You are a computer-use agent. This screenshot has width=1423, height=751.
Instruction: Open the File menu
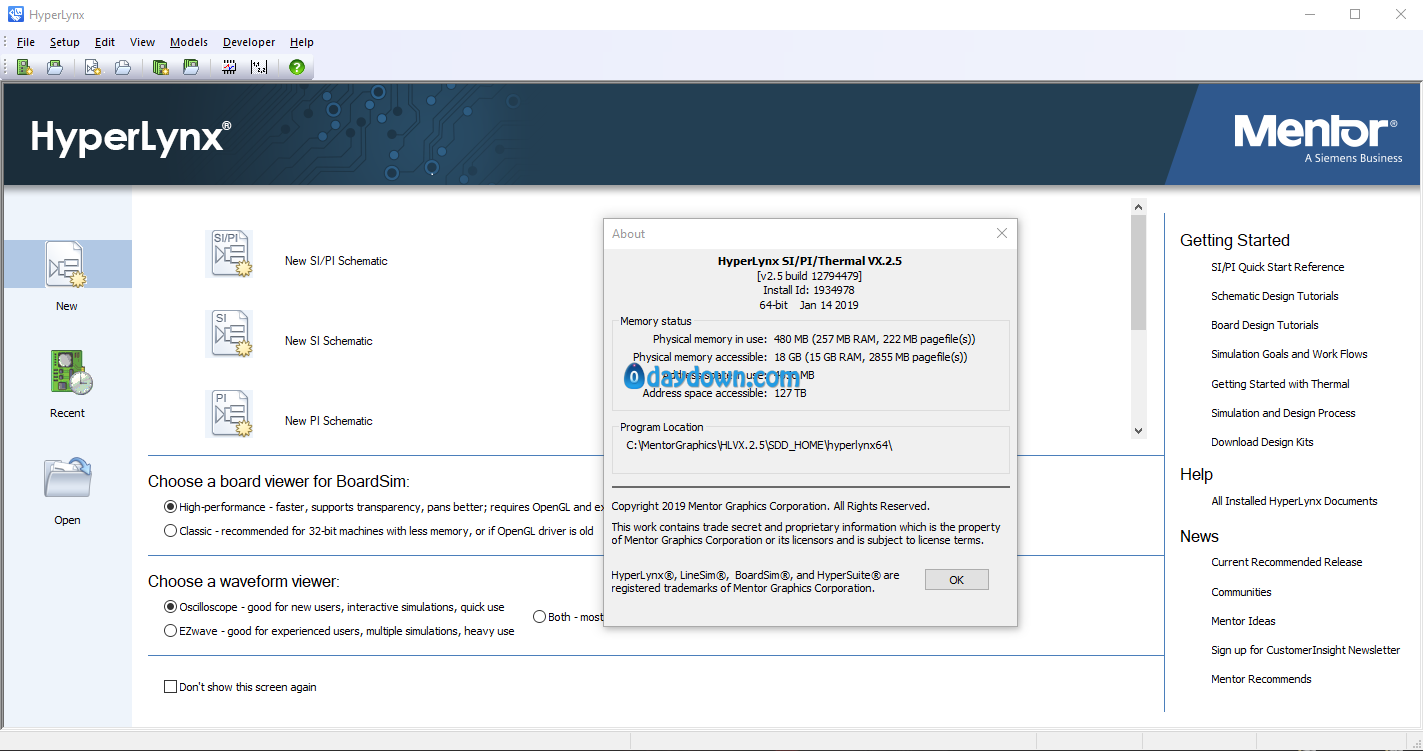pyautogui.click(x=26, y=42)
